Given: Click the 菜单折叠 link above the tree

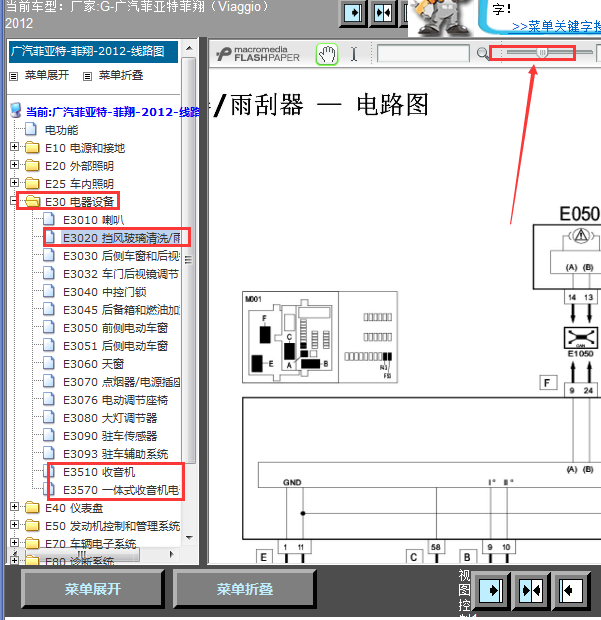Looking at the screenshot, I should (x=121, y=75).
